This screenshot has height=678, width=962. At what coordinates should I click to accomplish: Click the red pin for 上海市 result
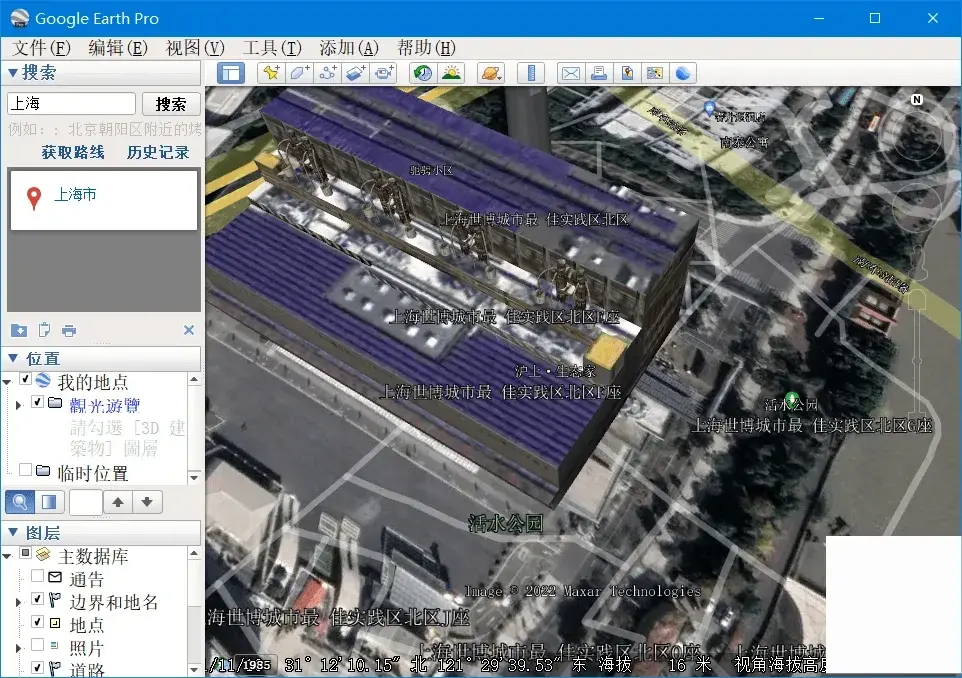pos(34,198)
